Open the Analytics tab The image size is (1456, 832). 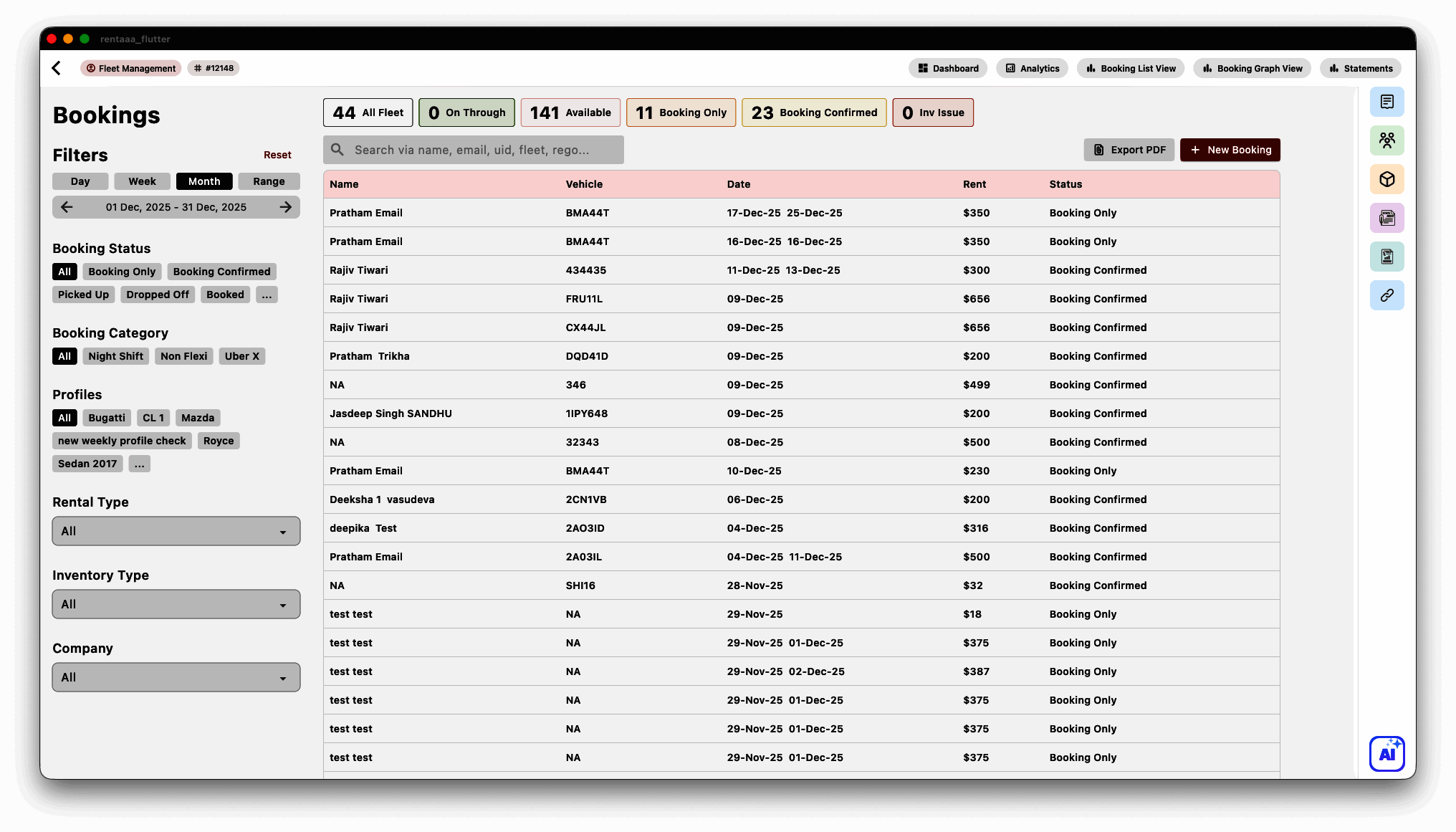point(1032,68)
